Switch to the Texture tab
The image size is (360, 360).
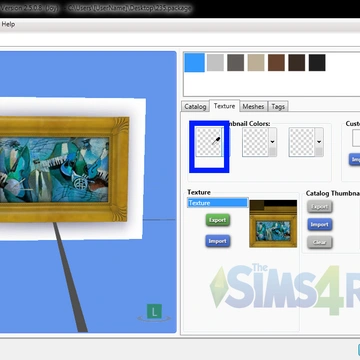pos(224,106)
